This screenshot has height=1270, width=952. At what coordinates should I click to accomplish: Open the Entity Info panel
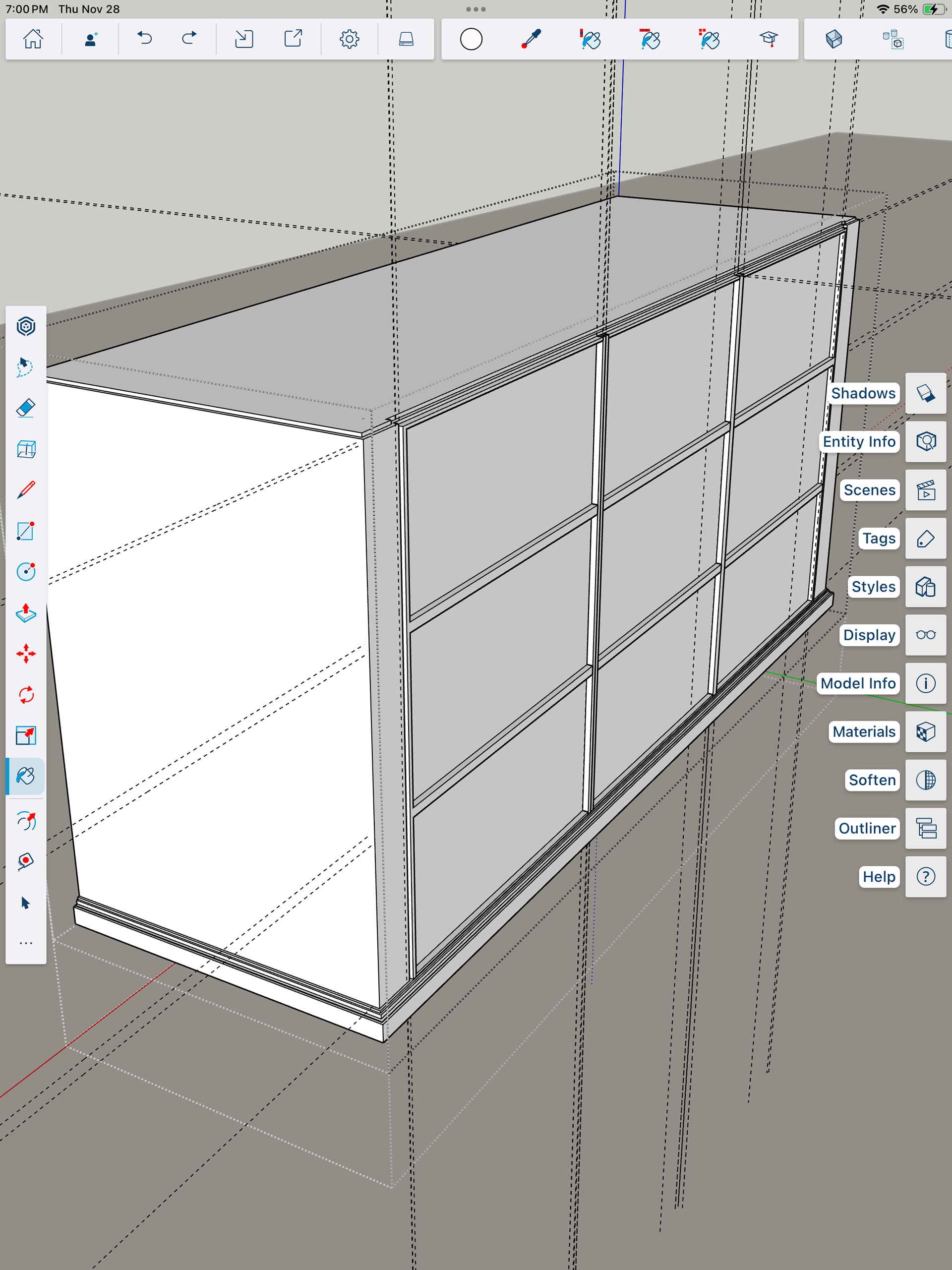[926, 441]
